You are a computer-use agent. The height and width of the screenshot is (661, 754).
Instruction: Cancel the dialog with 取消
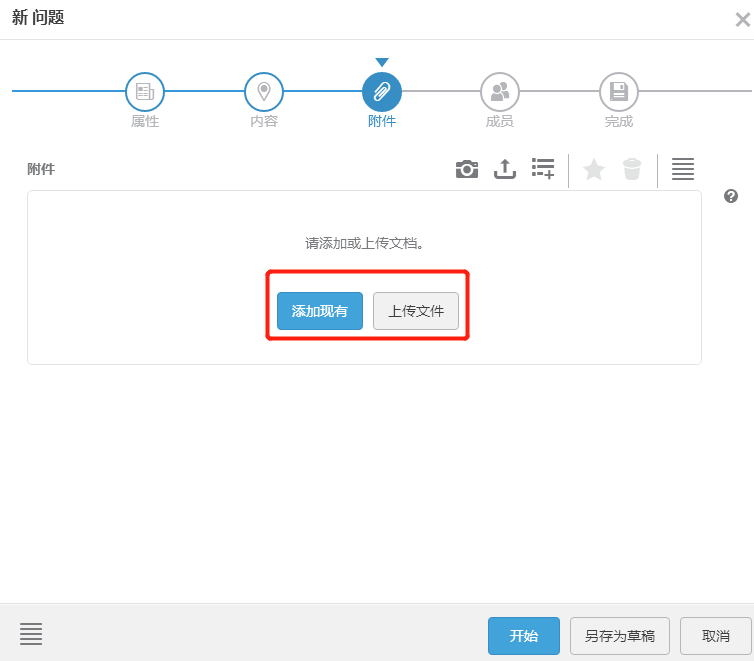point(715,636)
